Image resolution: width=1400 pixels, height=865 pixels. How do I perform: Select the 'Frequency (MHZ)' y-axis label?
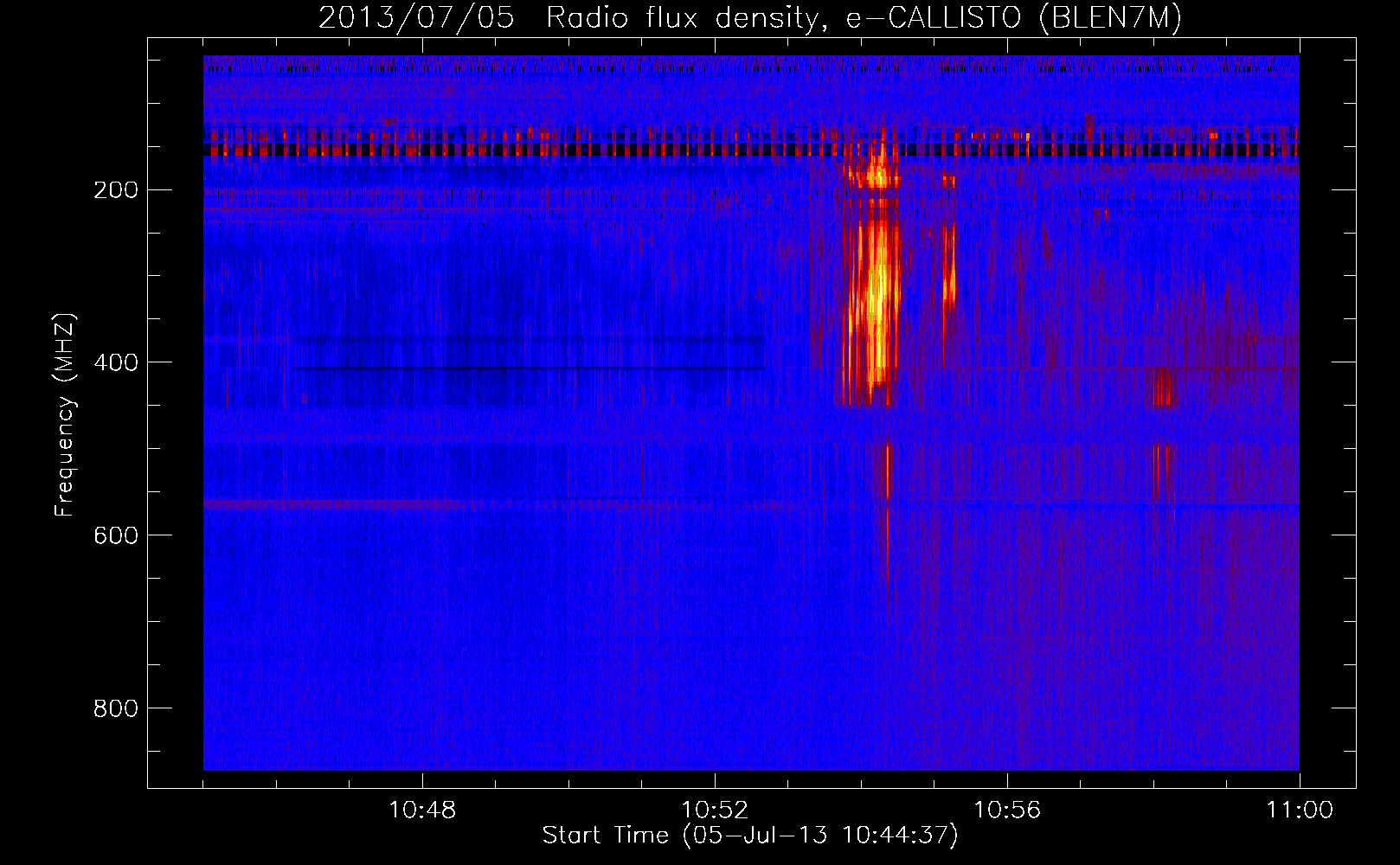pos(65,415)
